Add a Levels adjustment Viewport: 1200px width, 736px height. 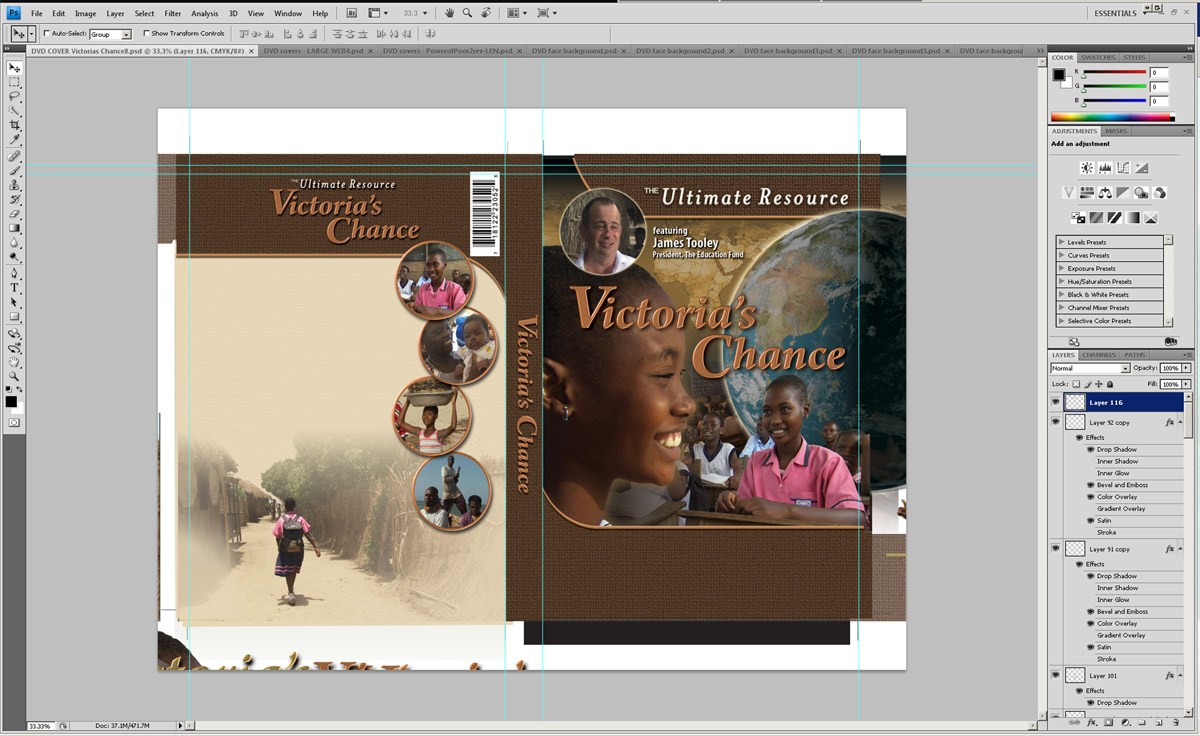(x=1105, y=168)
